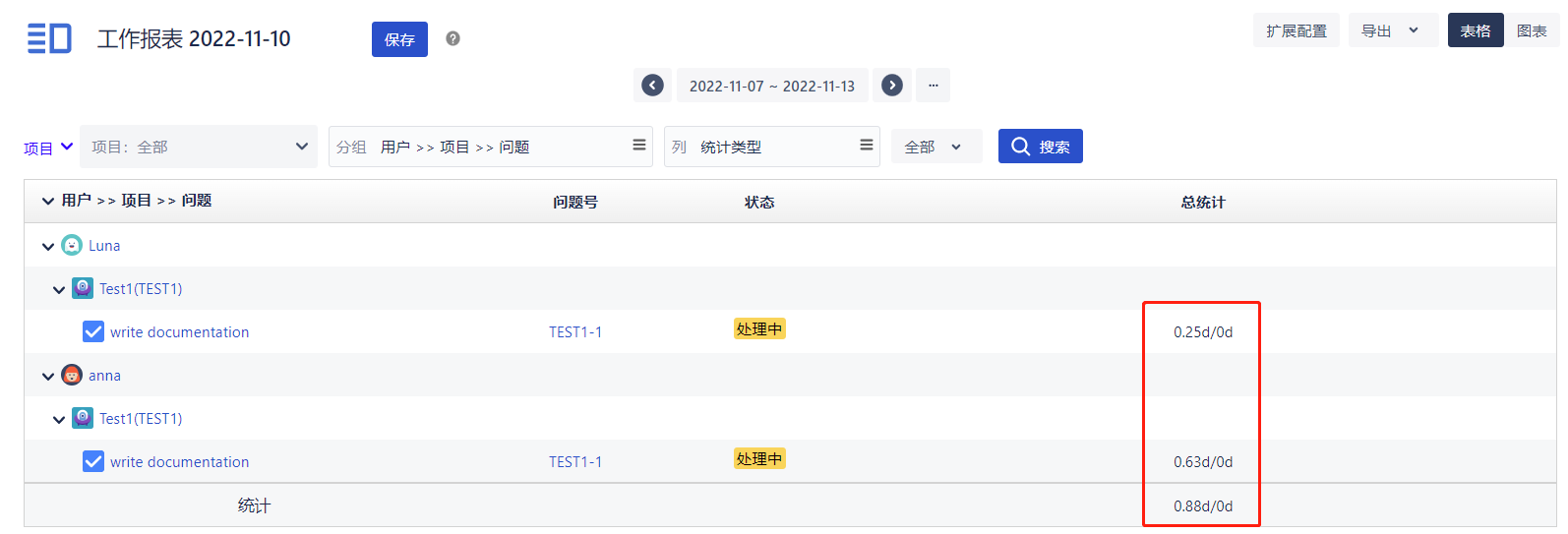
Task: Click the grouping field list icon
Action: point(639,146)
